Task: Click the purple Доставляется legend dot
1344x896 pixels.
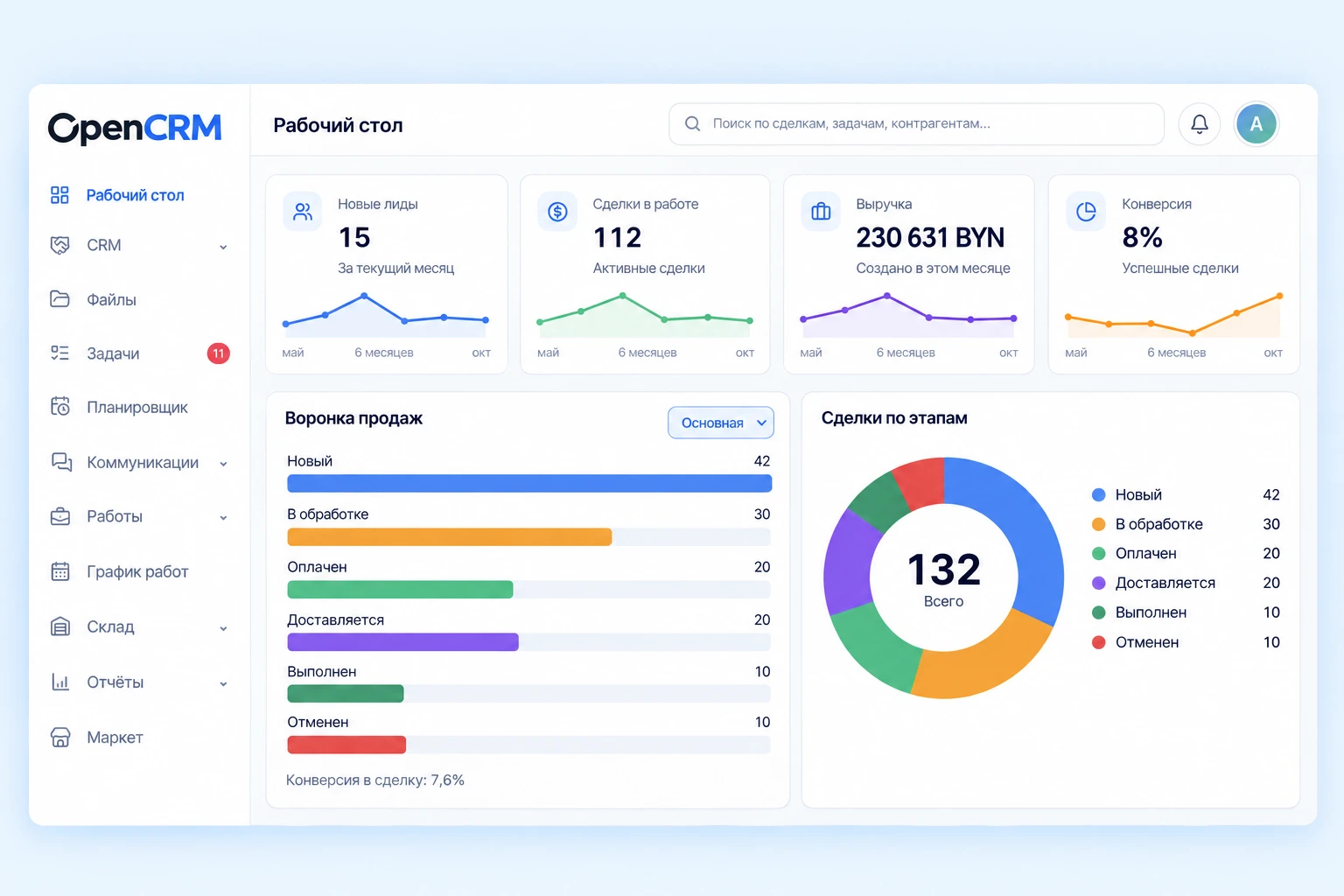Action: (1099, 583)
